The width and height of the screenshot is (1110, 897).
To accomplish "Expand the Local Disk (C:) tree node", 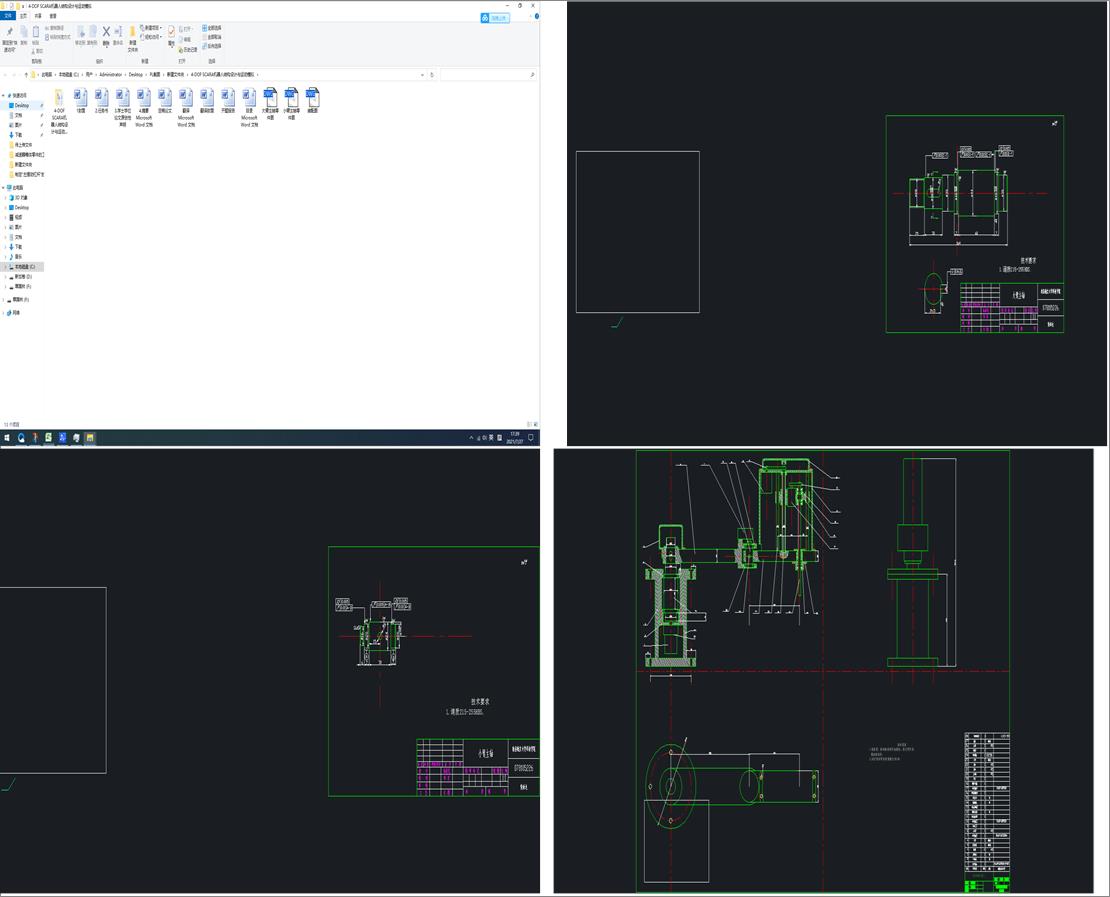I will (x=4, y=267).
